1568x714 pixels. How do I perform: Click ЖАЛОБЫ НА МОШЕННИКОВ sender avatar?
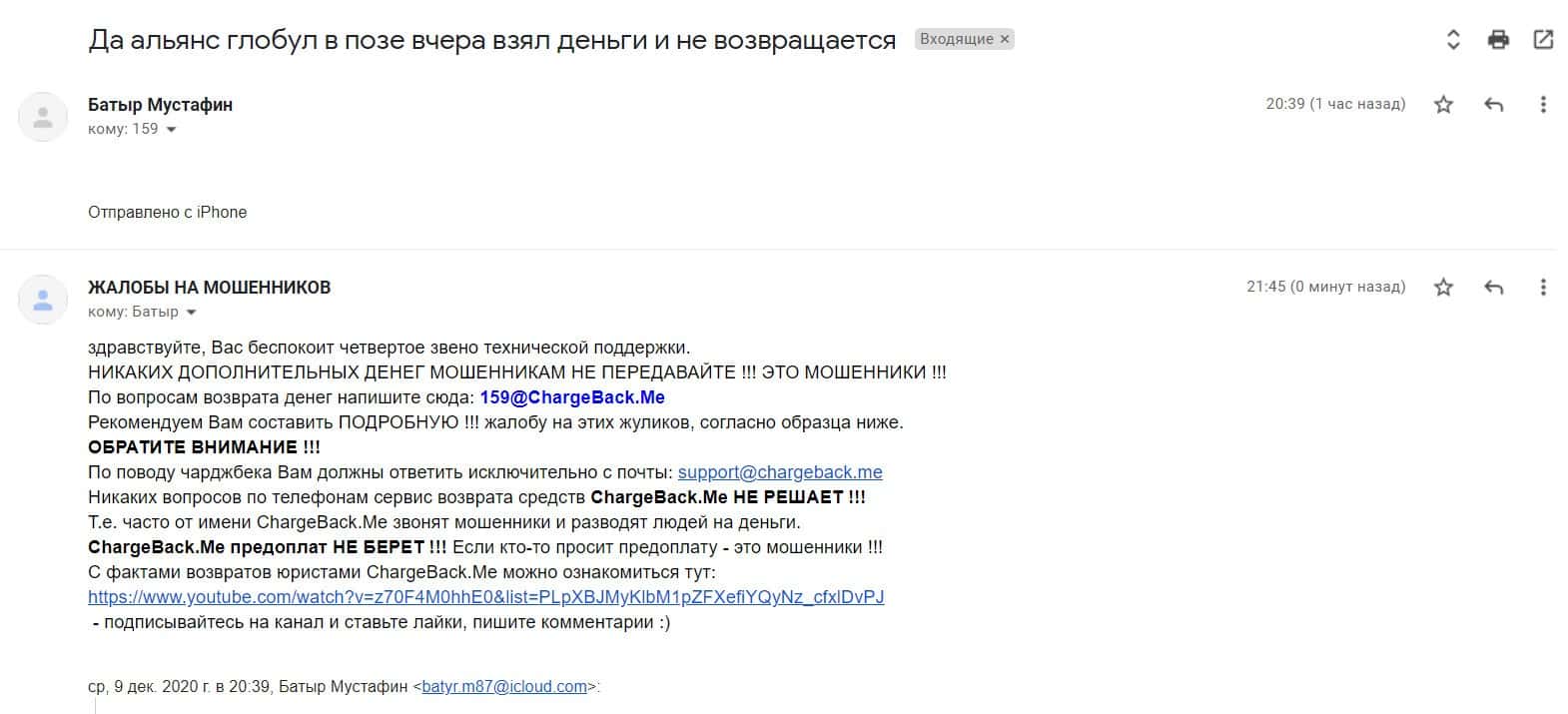tap(43, 300)
